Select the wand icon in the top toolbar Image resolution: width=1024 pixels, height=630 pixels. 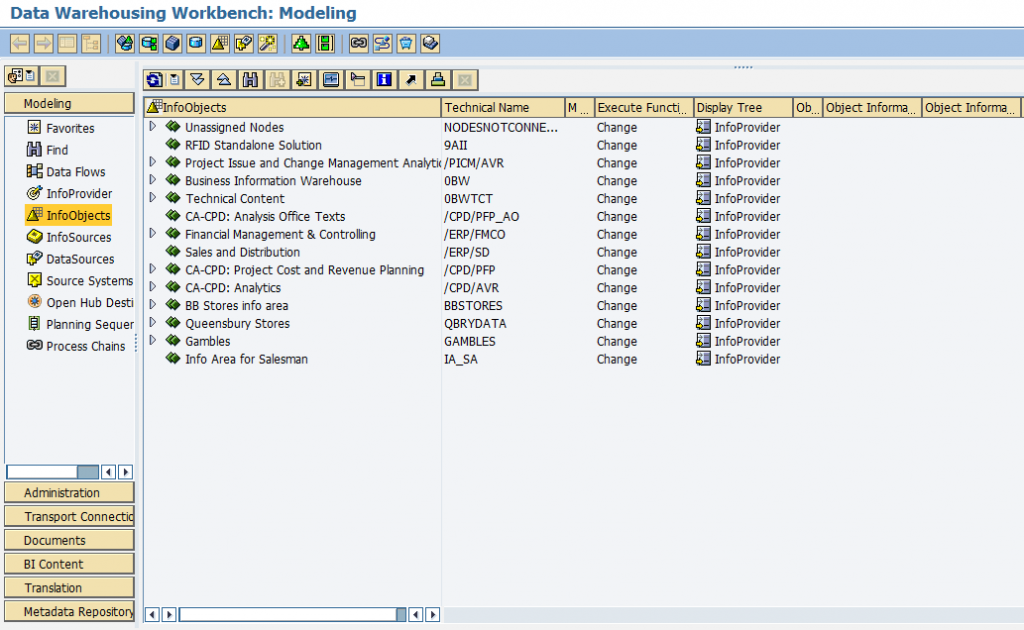pos(267,43)
